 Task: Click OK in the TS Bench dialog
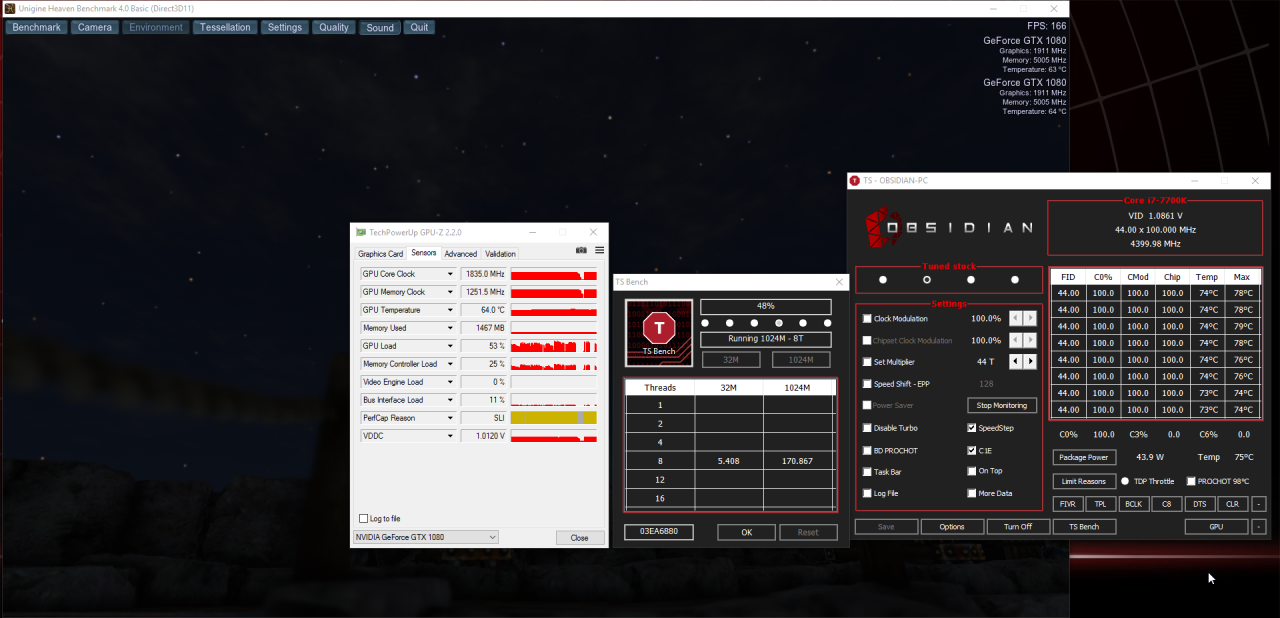coord(746,532)
